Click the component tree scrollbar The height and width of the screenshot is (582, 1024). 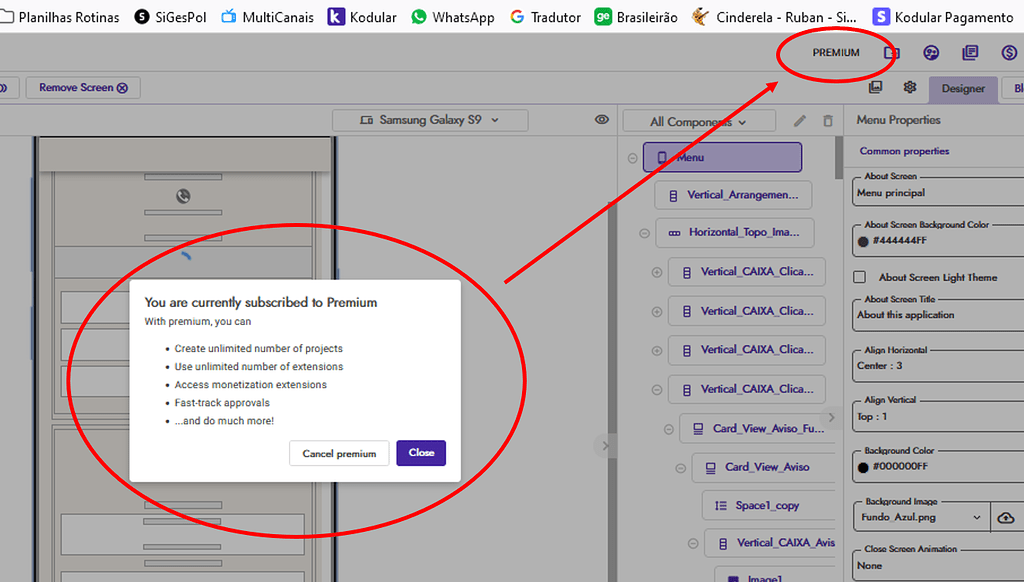[x=839, y=157]
